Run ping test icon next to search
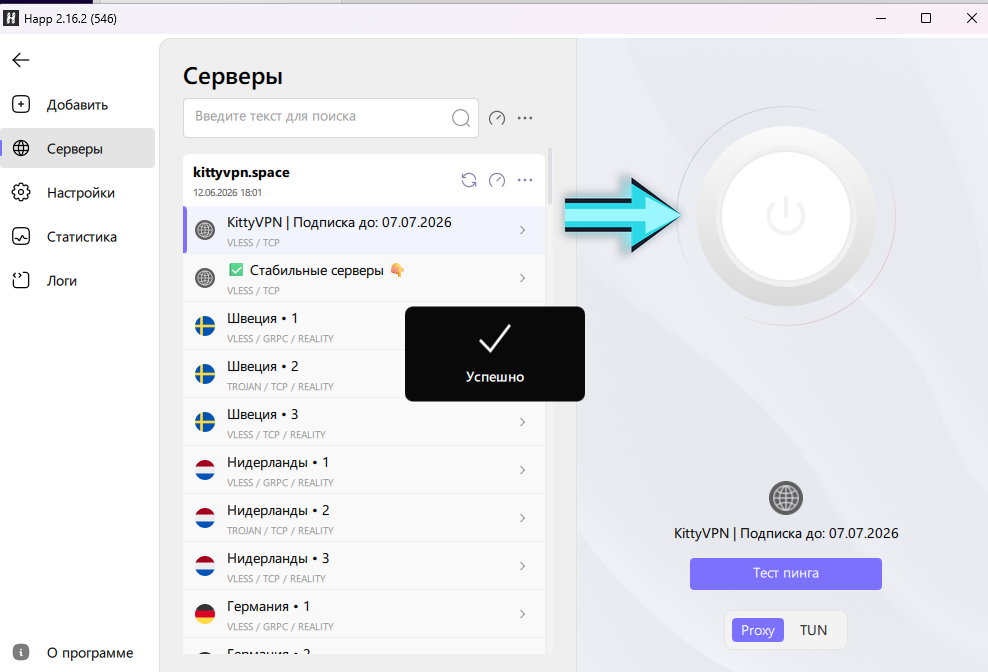This screenshot has width=988, height=672. tap(497, 118)
